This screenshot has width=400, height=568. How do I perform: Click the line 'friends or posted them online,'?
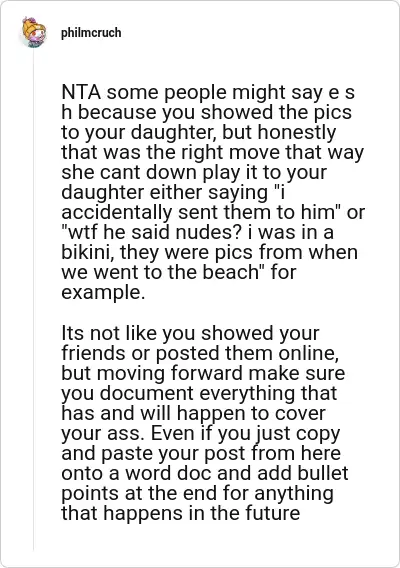200,353
